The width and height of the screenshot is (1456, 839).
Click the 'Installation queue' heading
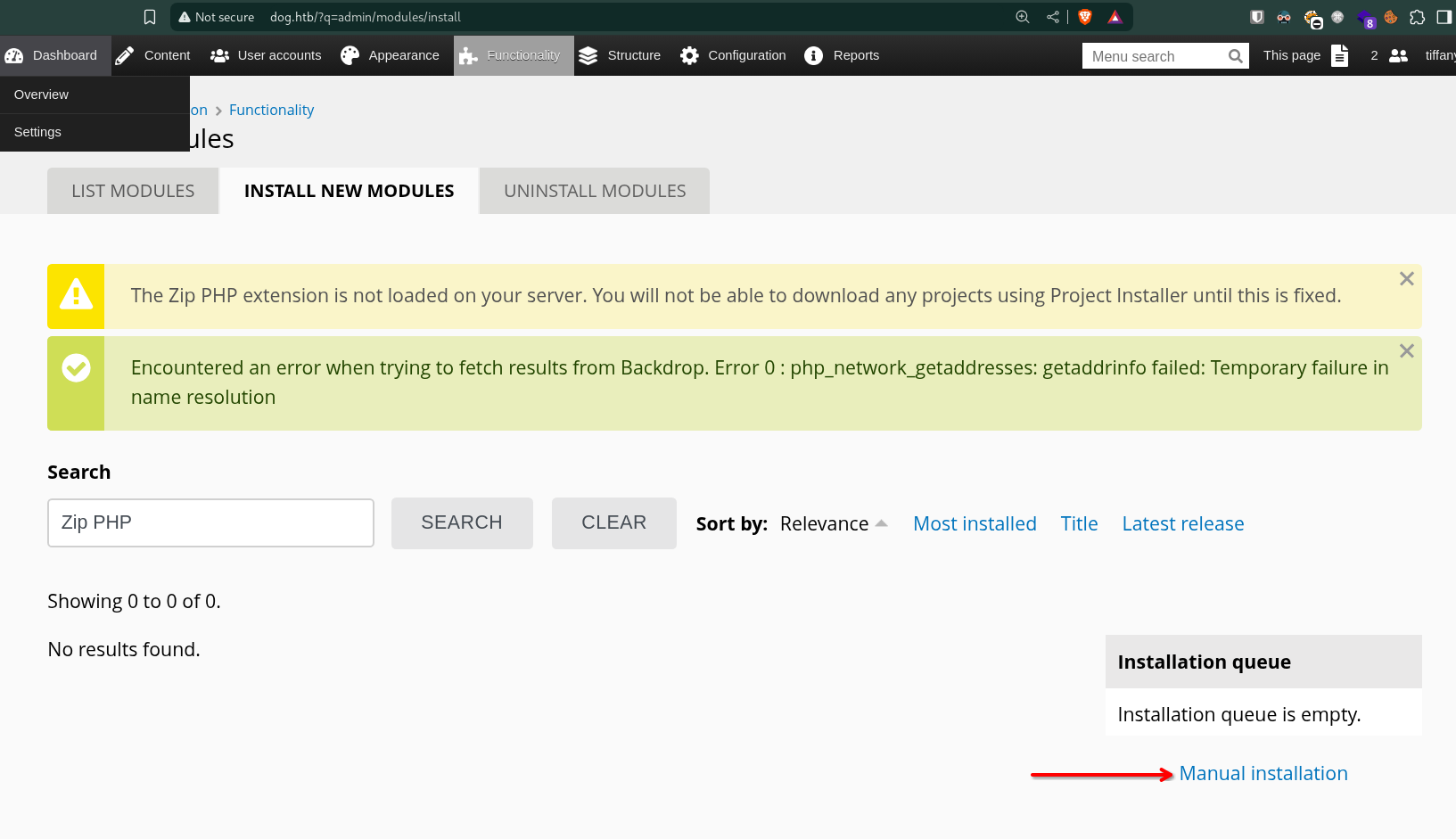tap(1204, 662)
